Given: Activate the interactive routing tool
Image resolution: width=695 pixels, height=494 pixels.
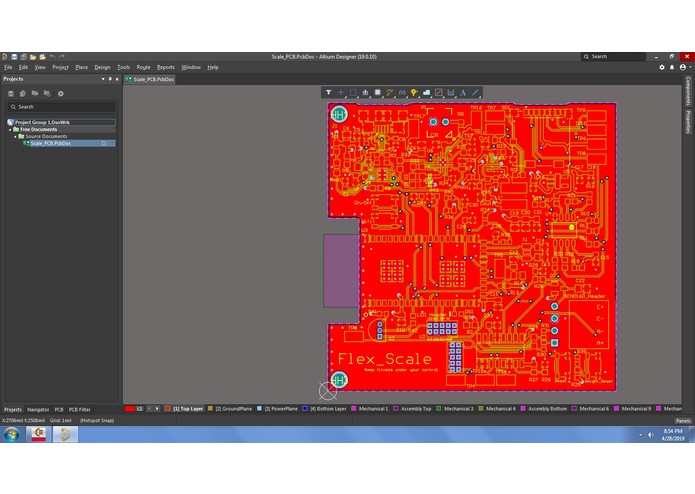Looking at the screenshot, I should pyautogui.click(x=390, y=93).
